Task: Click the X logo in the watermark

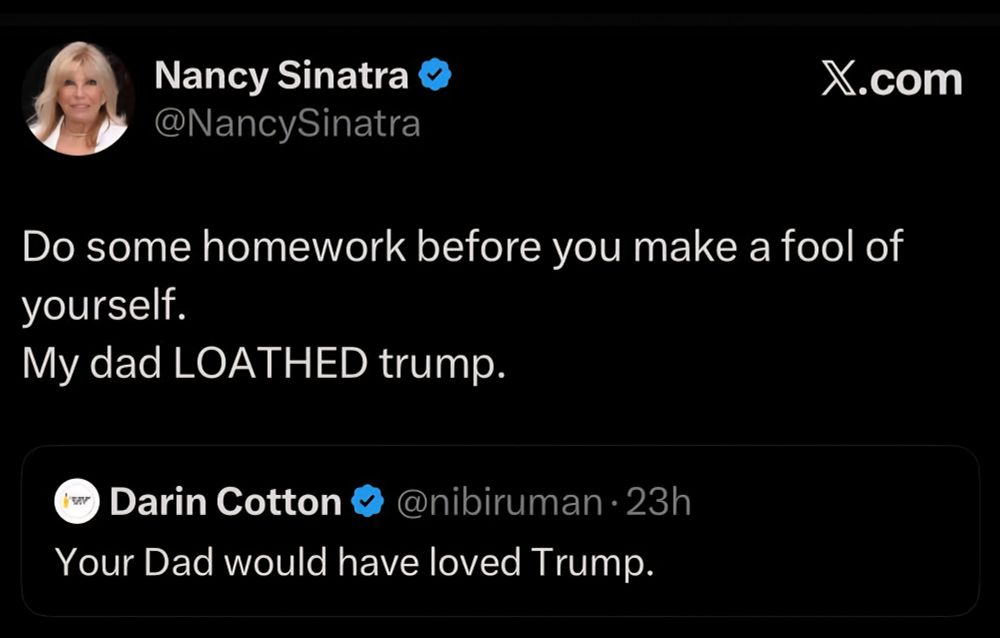Action: pyautogui.click(x=839, y=79)
